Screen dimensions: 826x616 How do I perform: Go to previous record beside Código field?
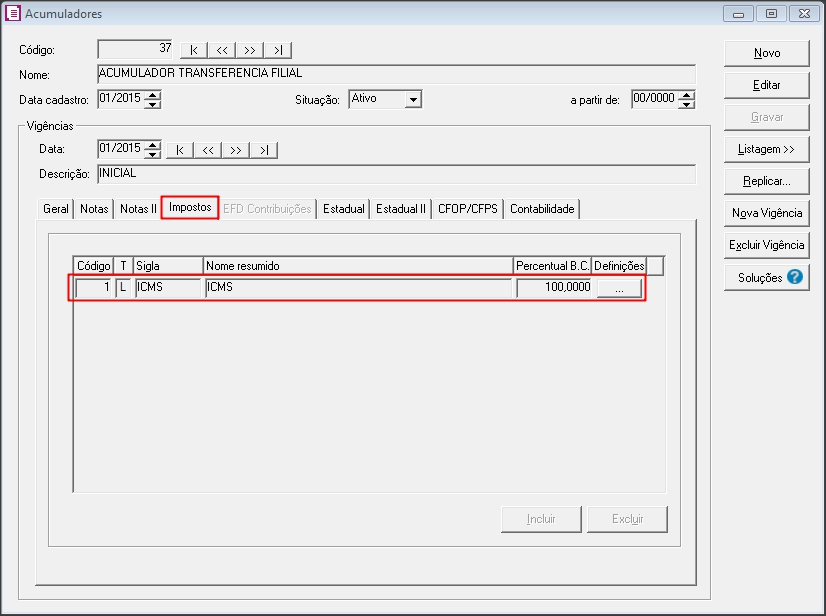pos(222,50)
